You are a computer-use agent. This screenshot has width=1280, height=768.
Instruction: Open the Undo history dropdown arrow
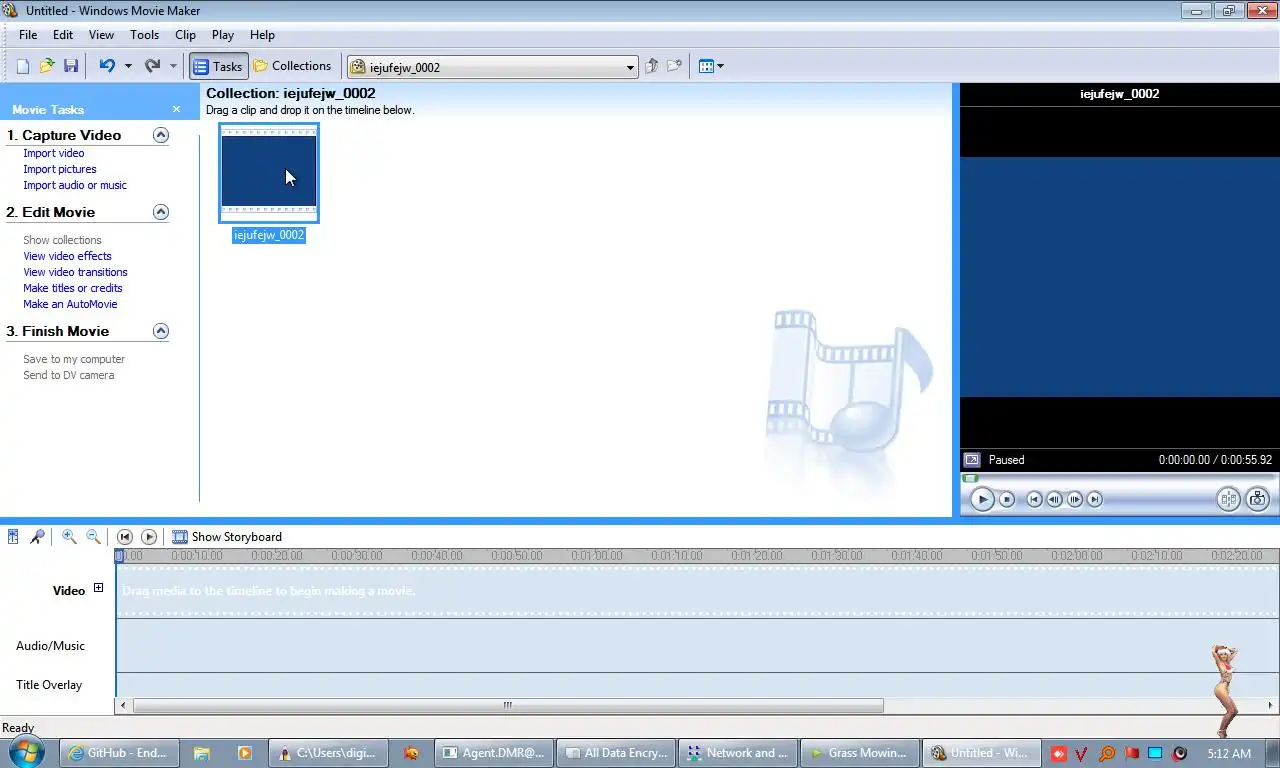pyautogui.click(x=128, y=66)
